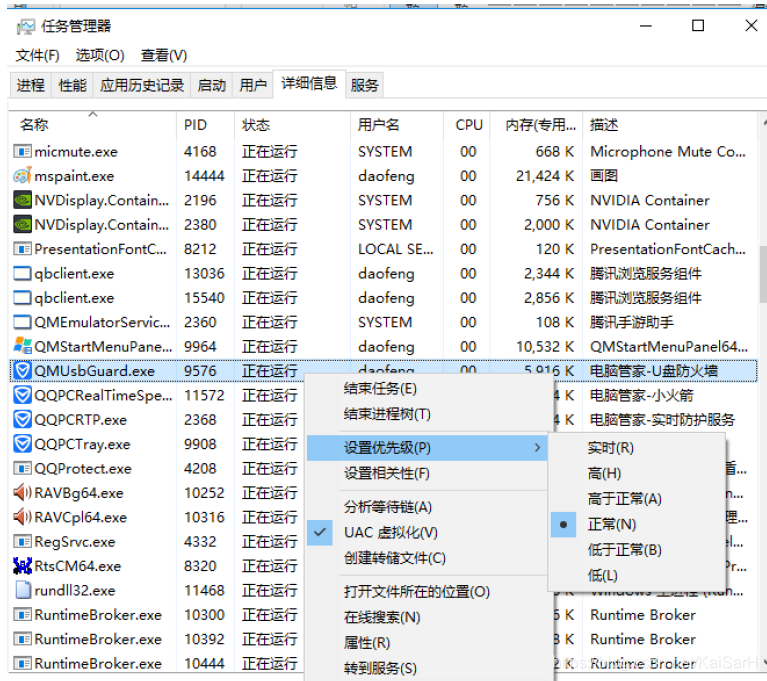Set priority to 实时(R)
Viewport: 767px width, 681px height.
point(636,448)
